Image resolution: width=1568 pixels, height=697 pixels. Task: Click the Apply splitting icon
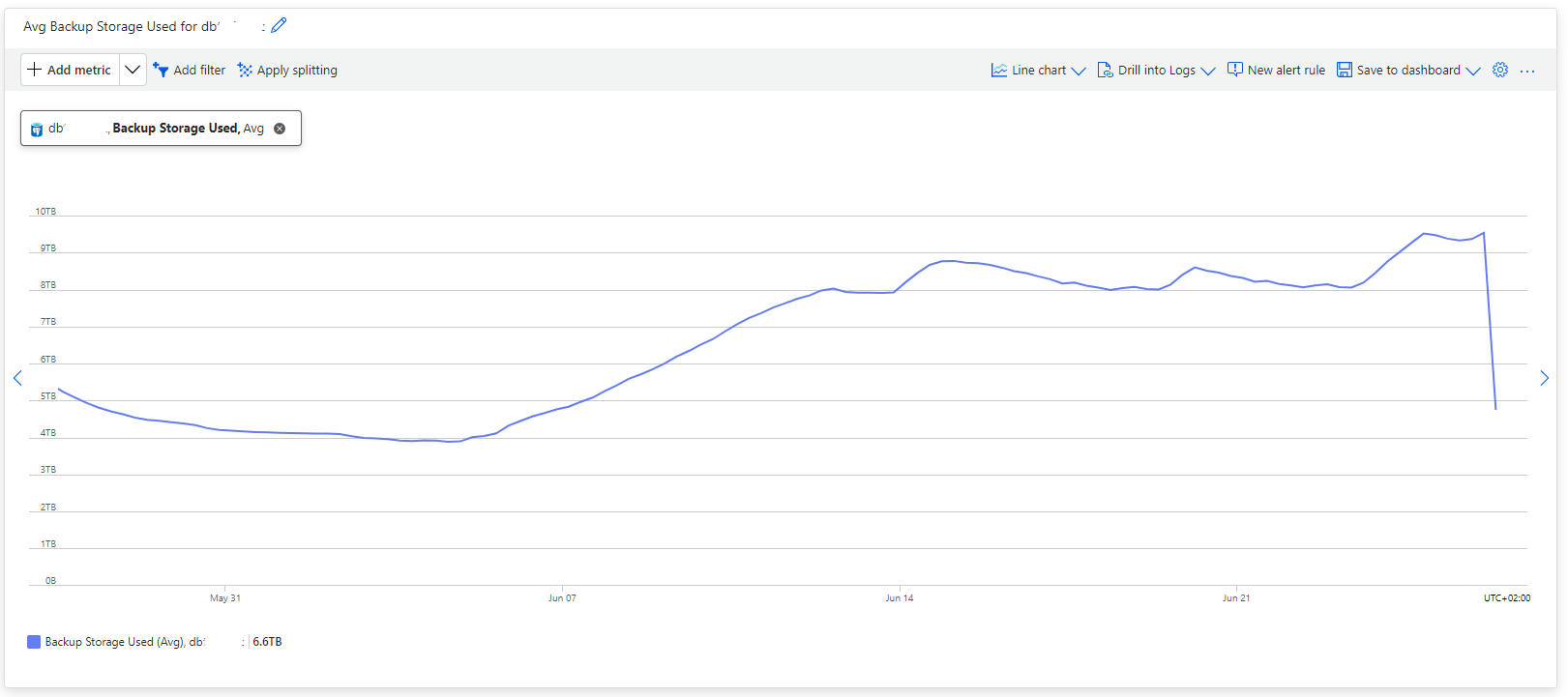[245, 70]
